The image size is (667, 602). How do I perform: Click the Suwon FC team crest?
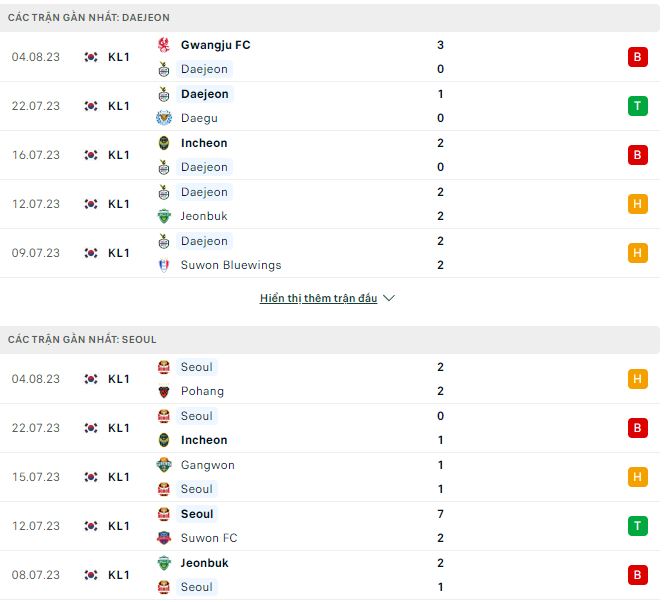164,538
